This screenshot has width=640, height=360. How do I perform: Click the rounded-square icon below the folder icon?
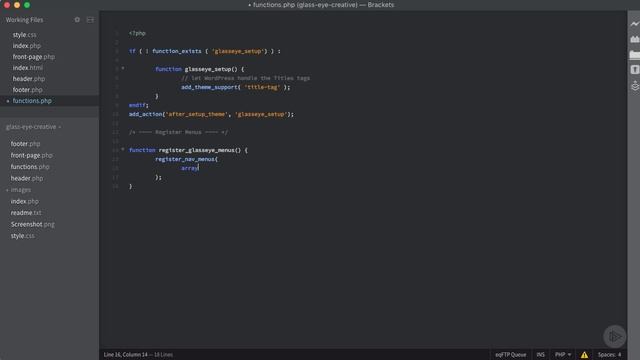click(x=634, y=70)
